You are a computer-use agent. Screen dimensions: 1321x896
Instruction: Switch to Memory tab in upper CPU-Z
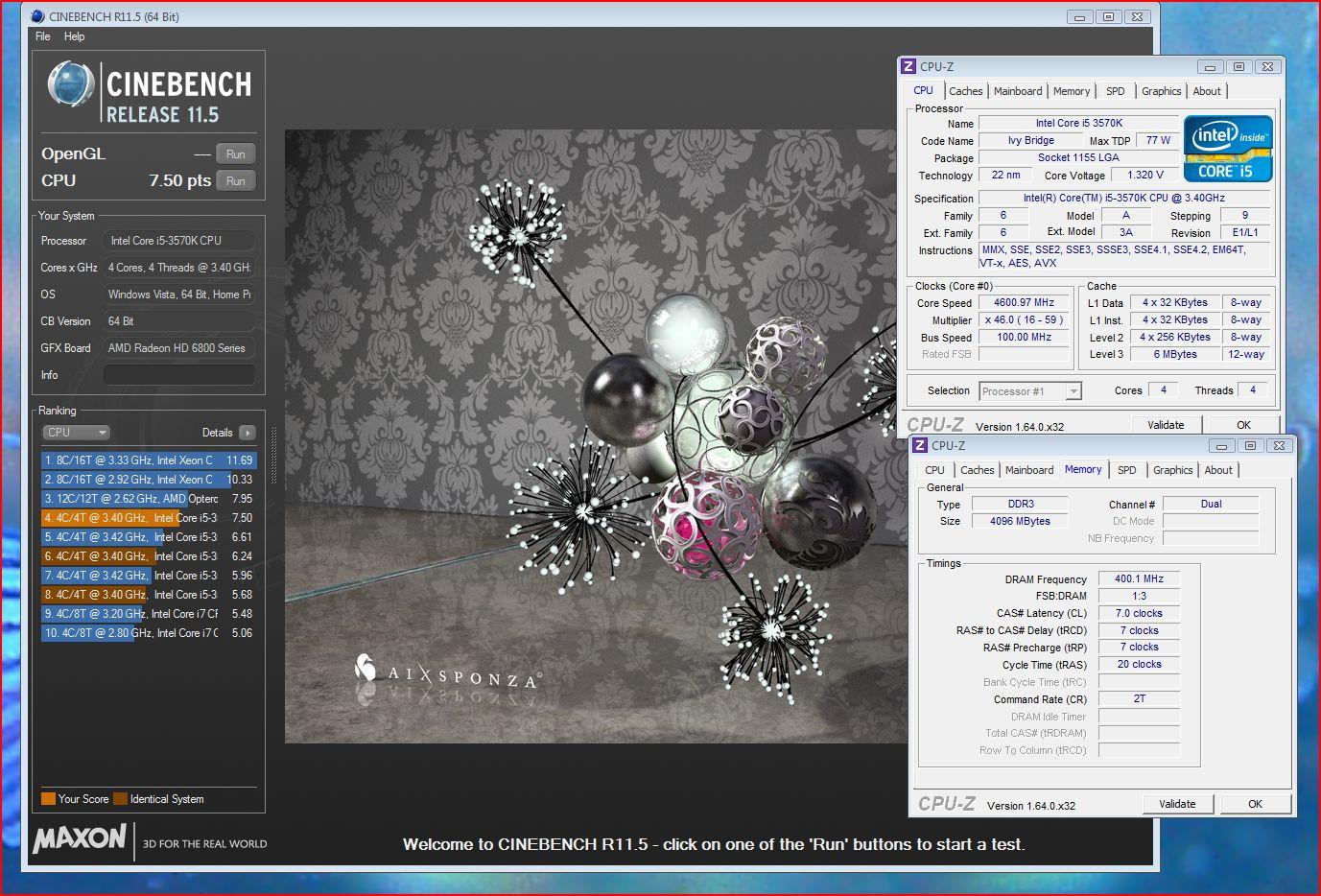tap(1072, 91)
